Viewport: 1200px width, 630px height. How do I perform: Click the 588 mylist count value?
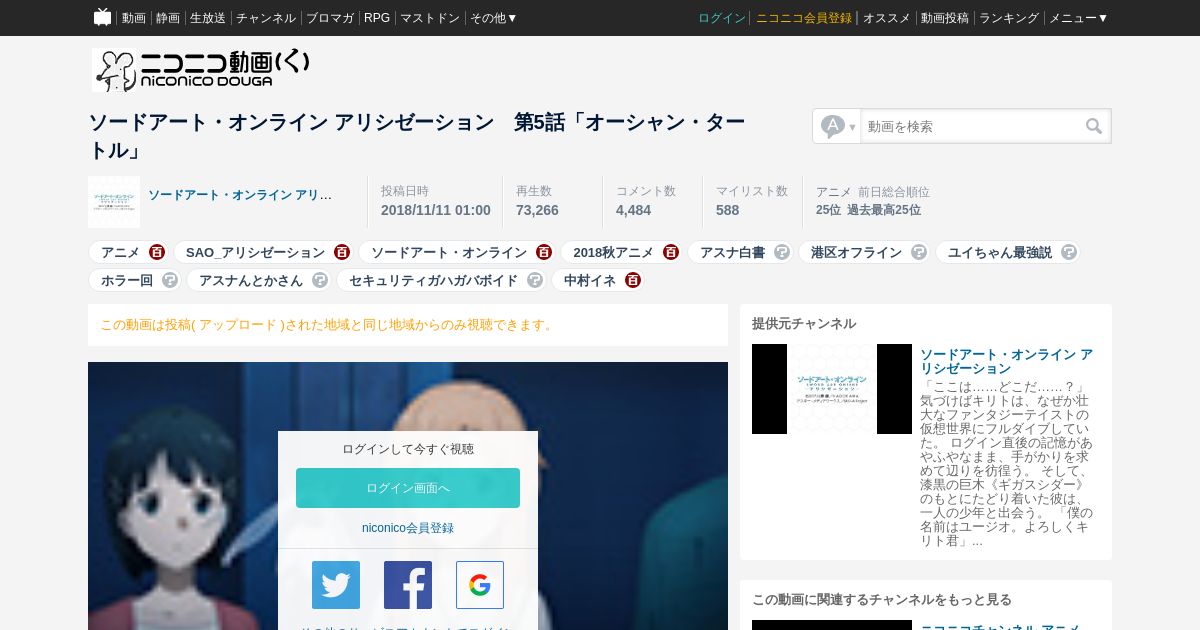tap(727, 210)
